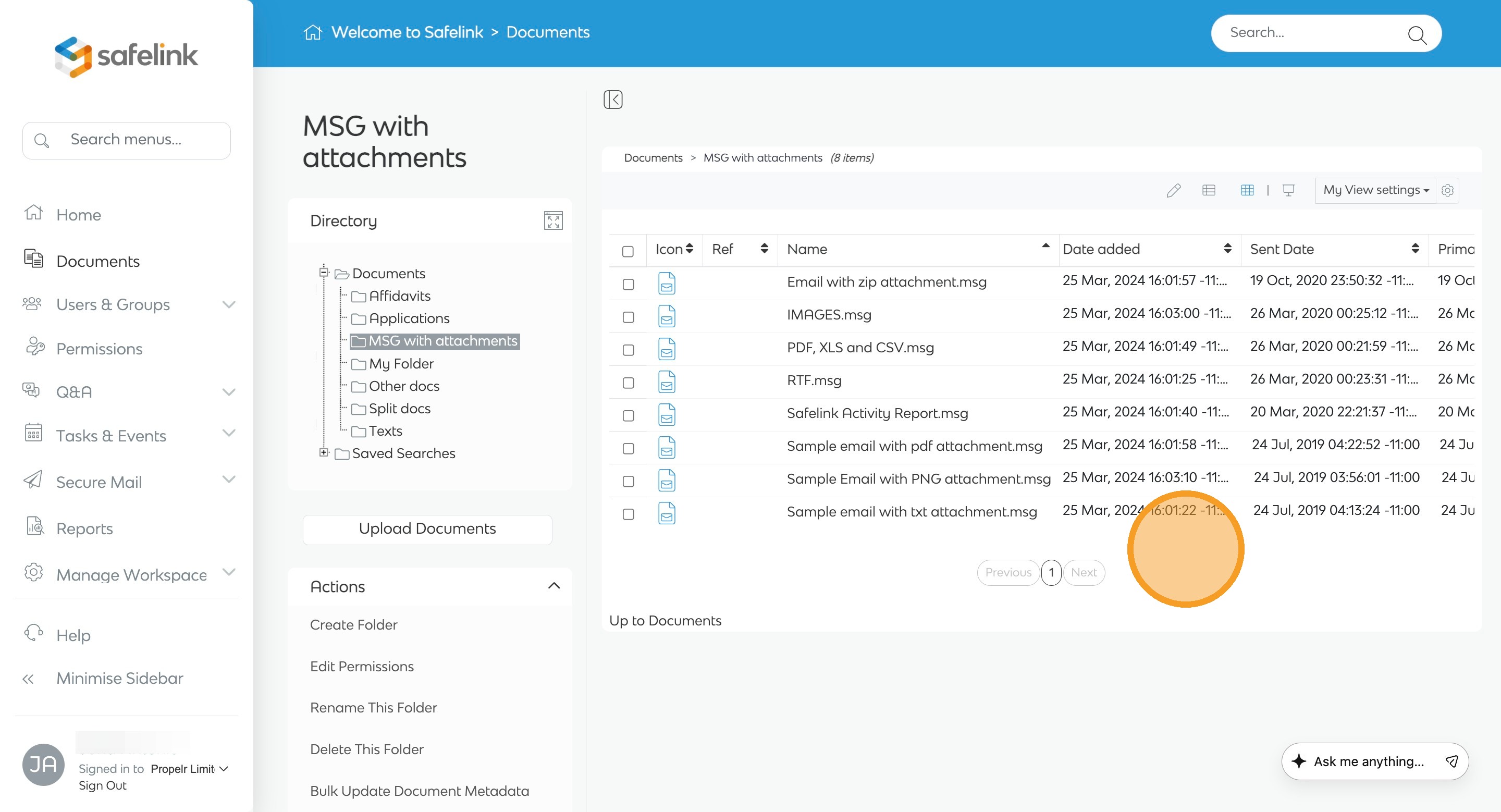Click the search magnifier icon in header
This screenshot has height=812, width=1501.
point(1417,34)
